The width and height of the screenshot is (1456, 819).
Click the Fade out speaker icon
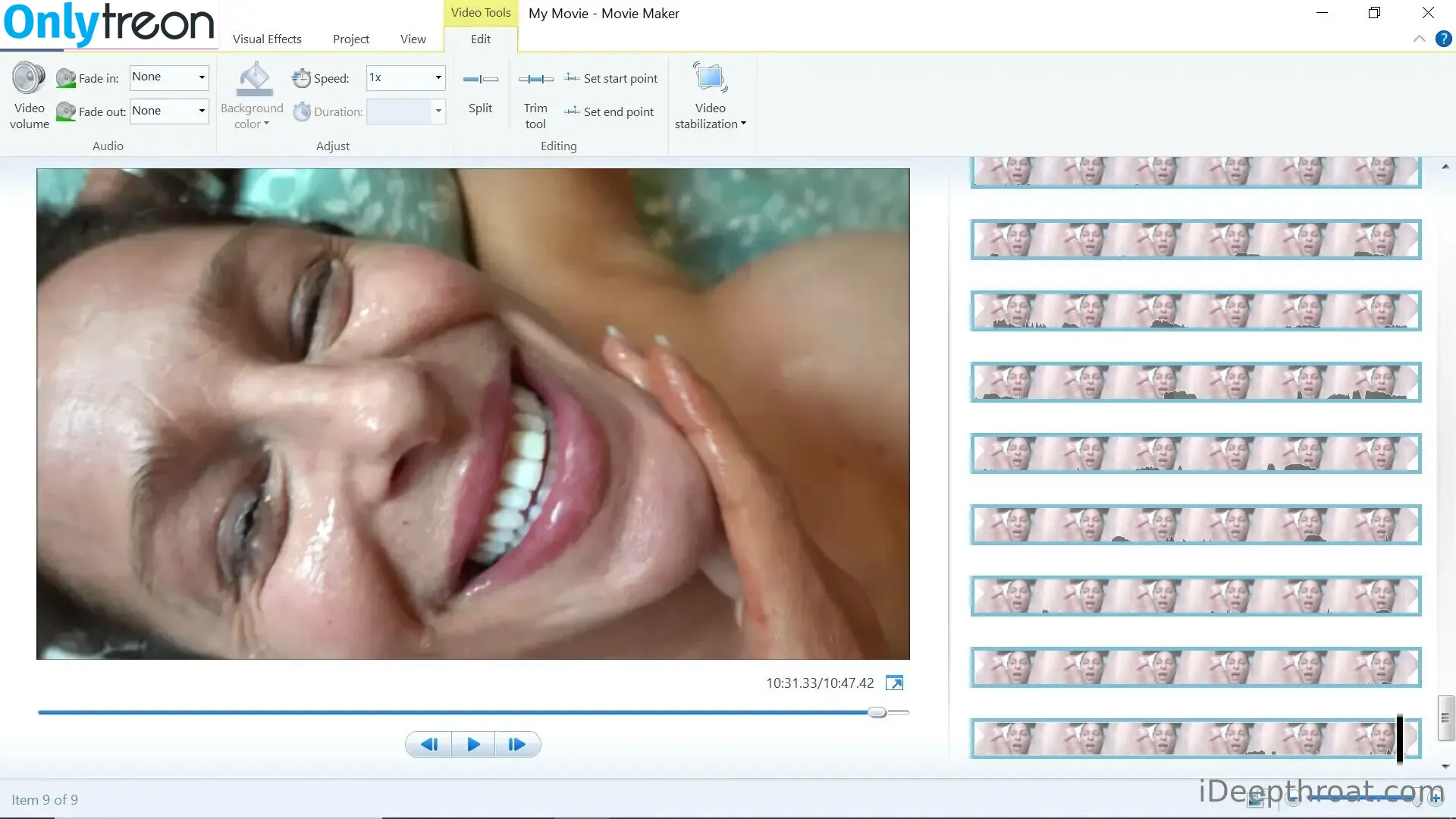[66, 111]
